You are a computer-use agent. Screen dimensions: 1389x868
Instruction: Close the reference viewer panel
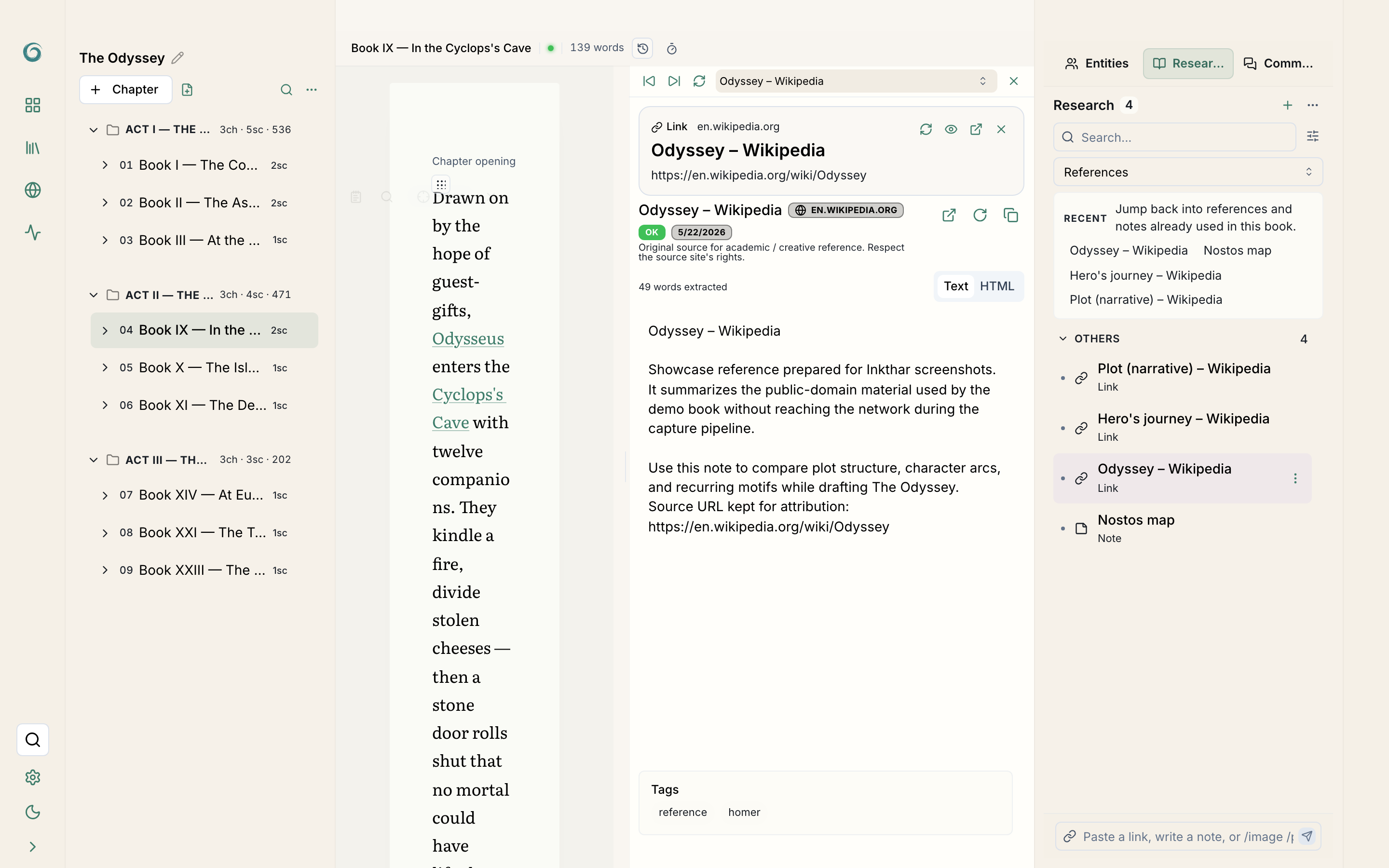click(x=1014, y=81)
